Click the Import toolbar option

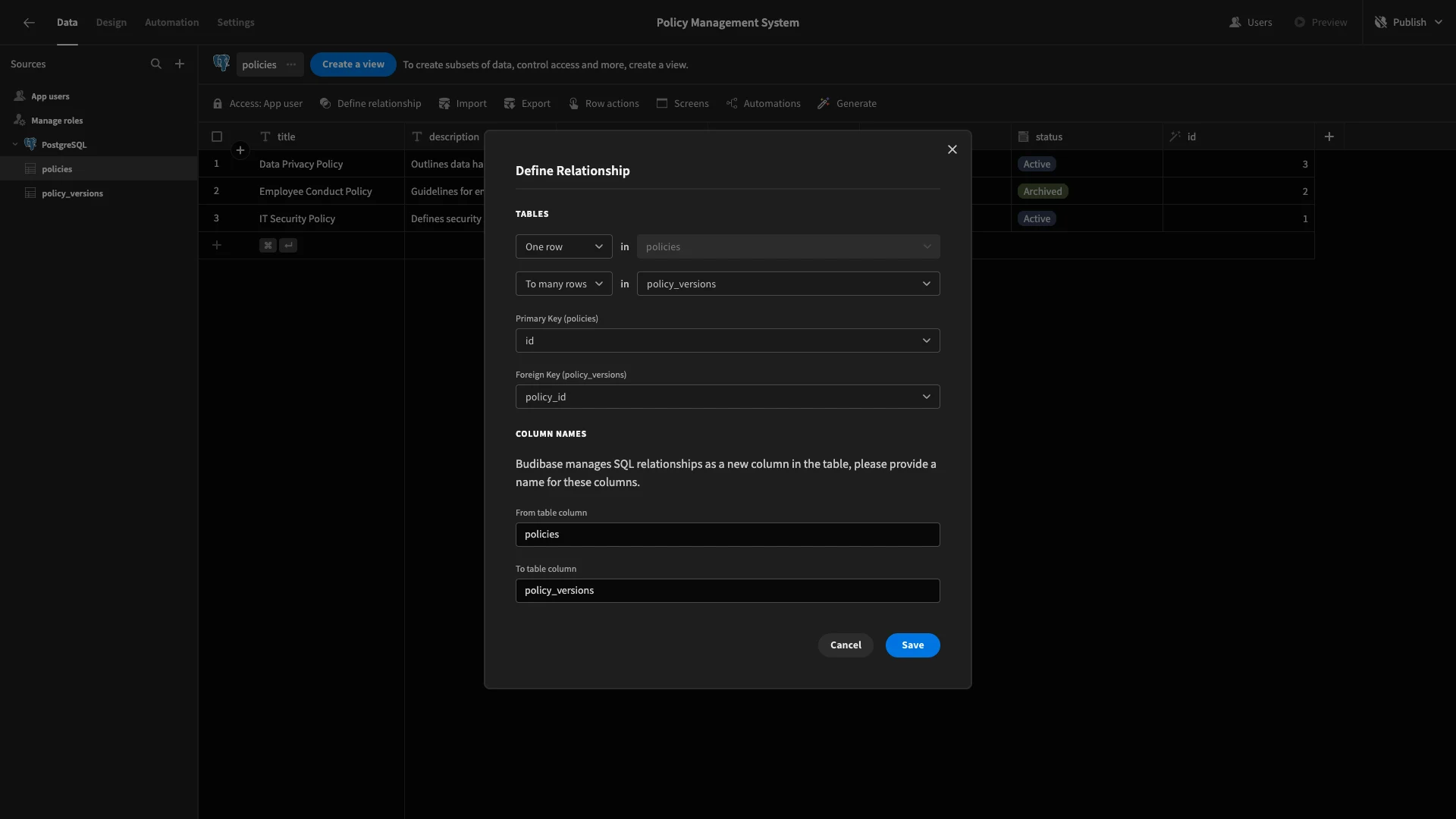pyautogui.click(x=463, y=104)
